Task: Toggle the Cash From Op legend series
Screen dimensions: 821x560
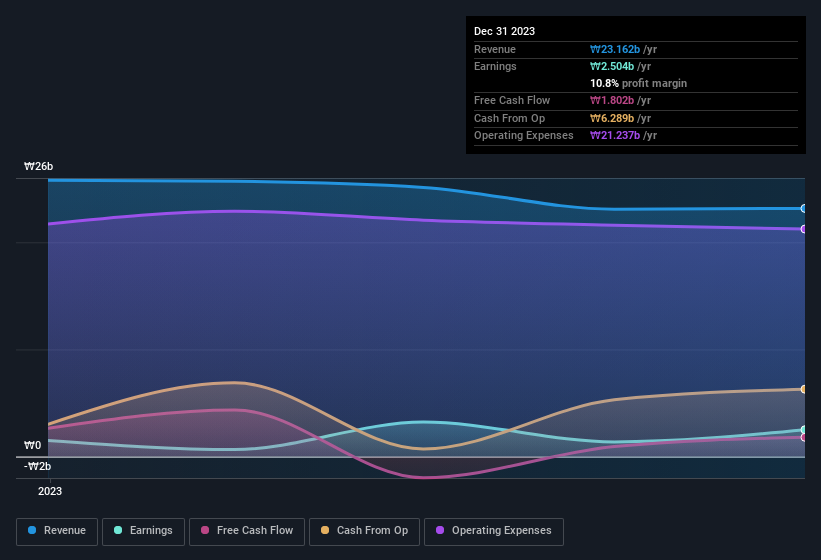Action: point(364,531)
